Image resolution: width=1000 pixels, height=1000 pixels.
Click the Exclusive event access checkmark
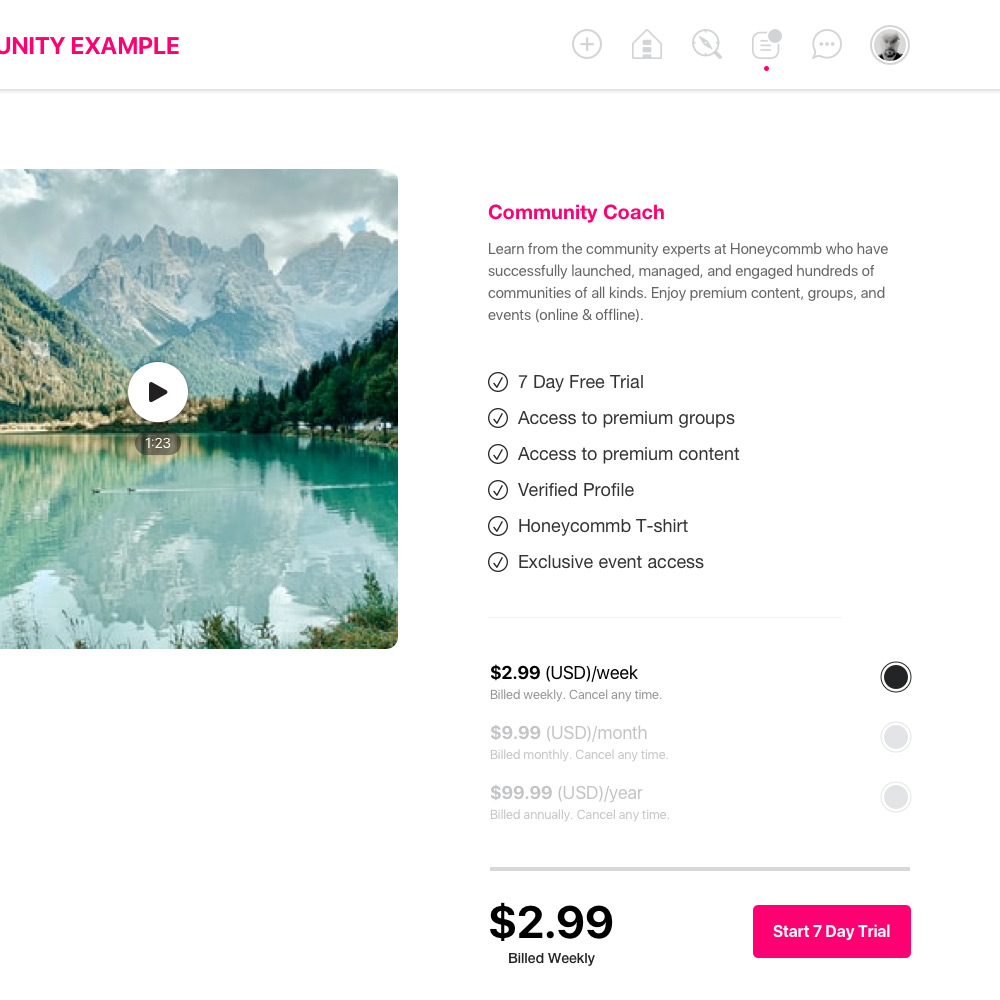pyautogui.click(x=498, y=562)
